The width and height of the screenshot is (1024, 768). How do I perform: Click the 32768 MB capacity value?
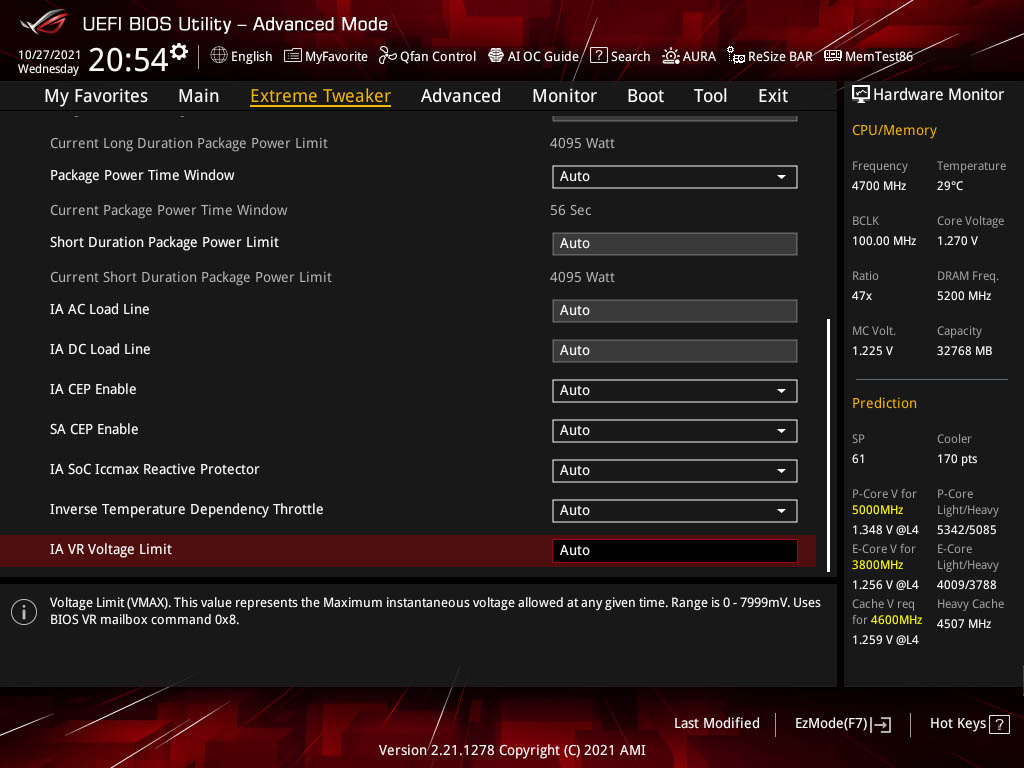965,351
